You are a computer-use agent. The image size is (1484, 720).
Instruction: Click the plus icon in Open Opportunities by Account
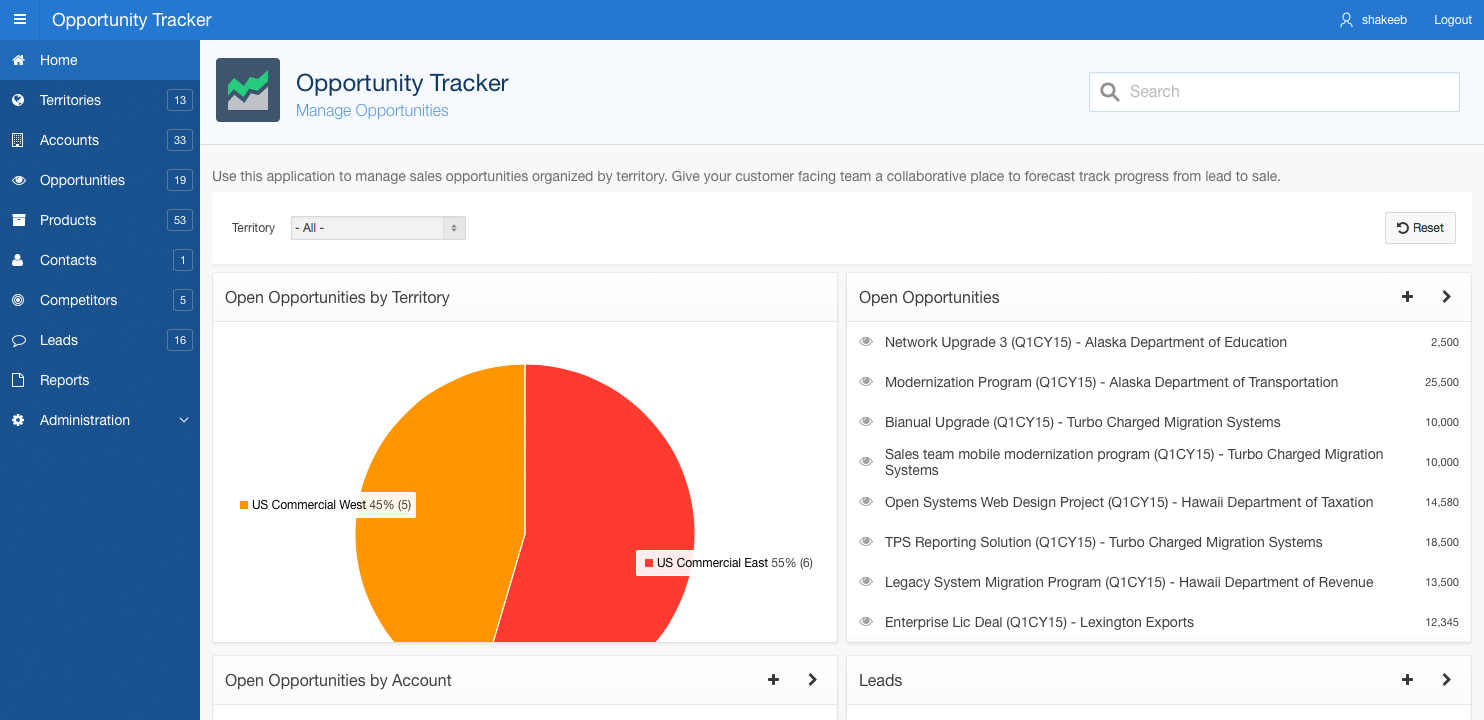click(773, 680)
